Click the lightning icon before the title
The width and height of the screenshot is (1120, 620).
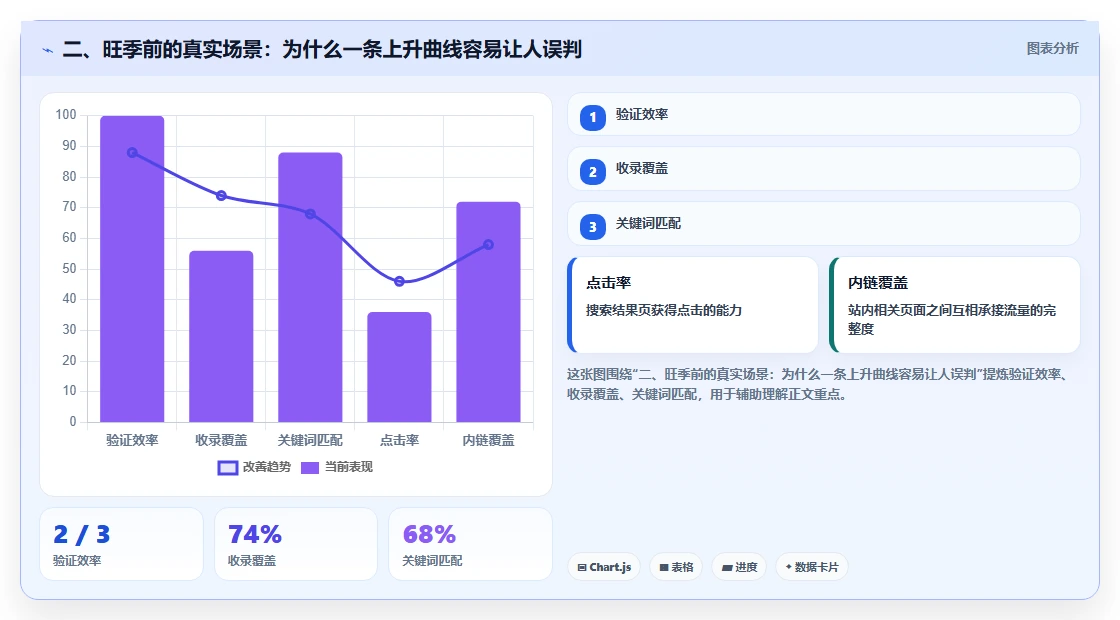point(48,50)
